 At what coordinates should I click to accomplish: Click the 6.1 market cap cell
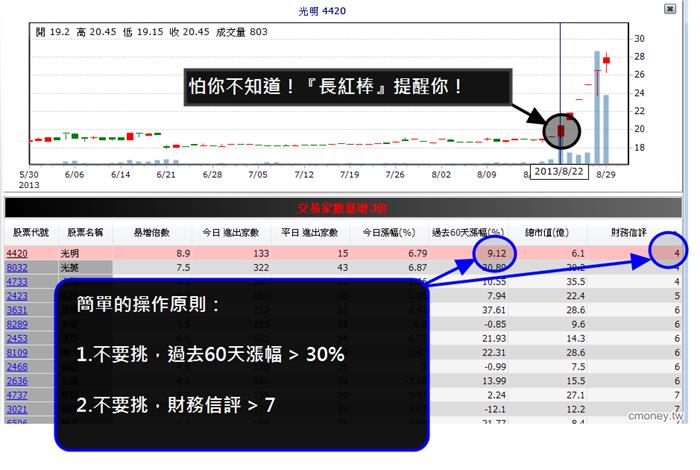point(578,254)
